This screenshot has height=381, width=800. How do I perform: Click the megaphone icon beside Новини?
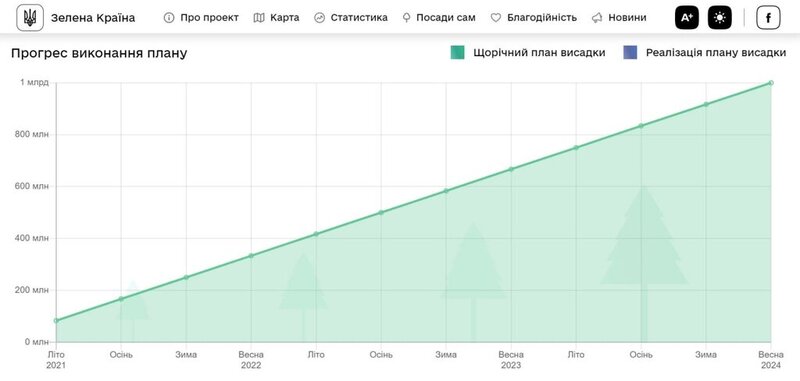(597, 18)
